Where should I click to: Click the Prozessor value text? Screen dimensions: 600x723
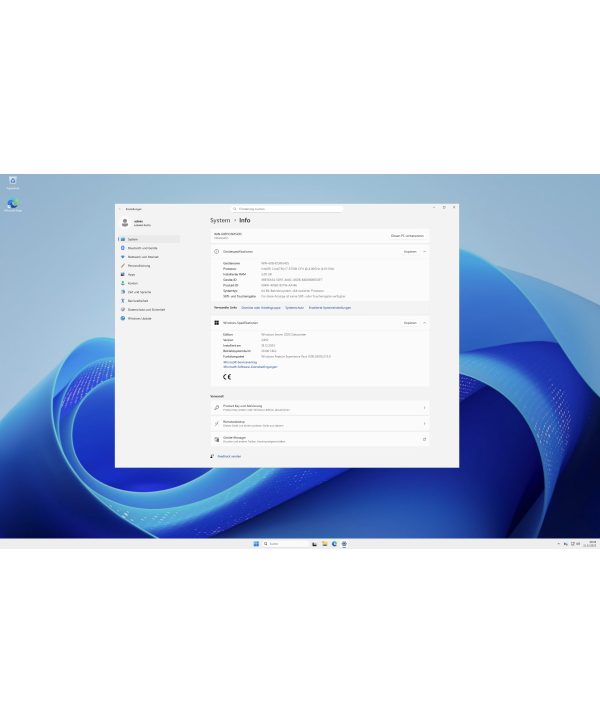pyautogui.click(x=297, y=269)
